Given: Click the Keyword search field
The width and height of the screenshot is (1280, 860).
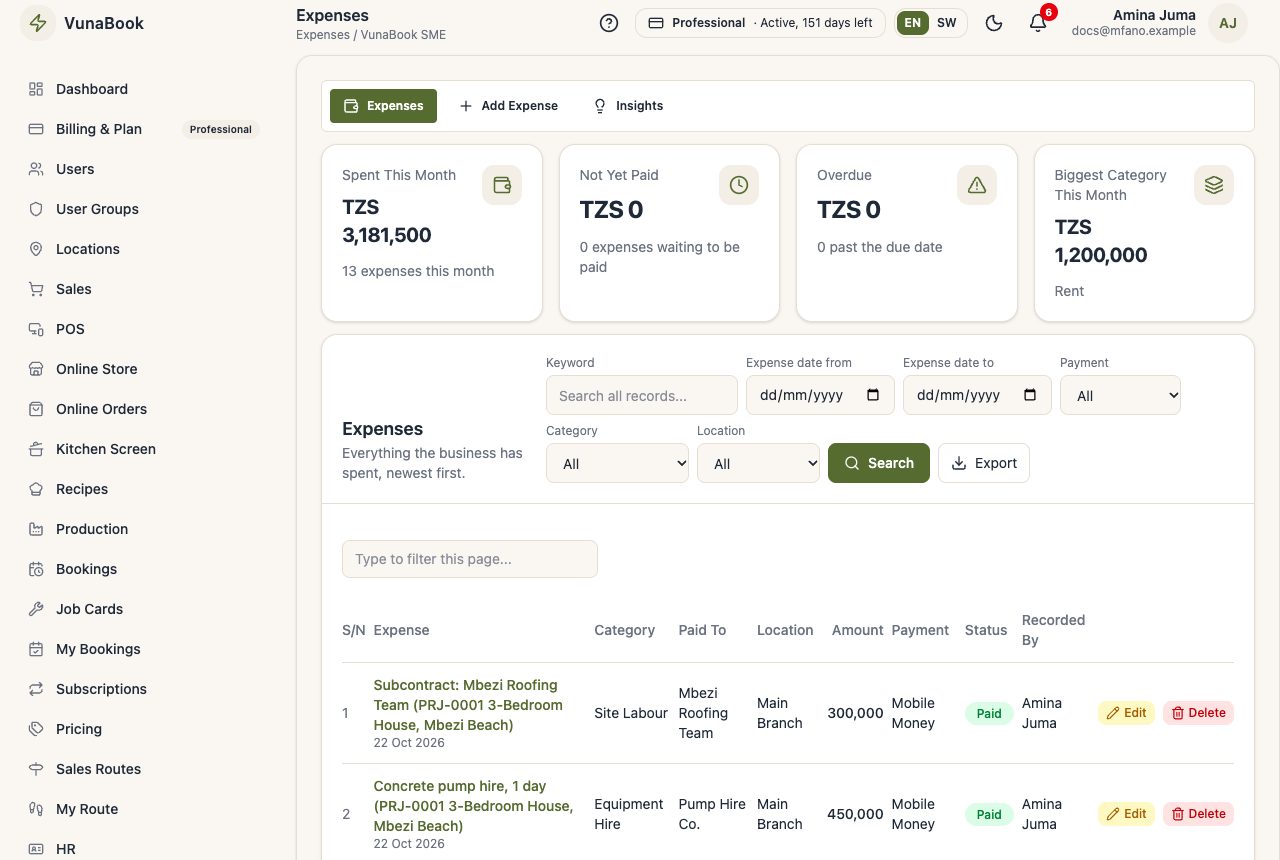Looking at the screenshot, I should tap(642, 395).
